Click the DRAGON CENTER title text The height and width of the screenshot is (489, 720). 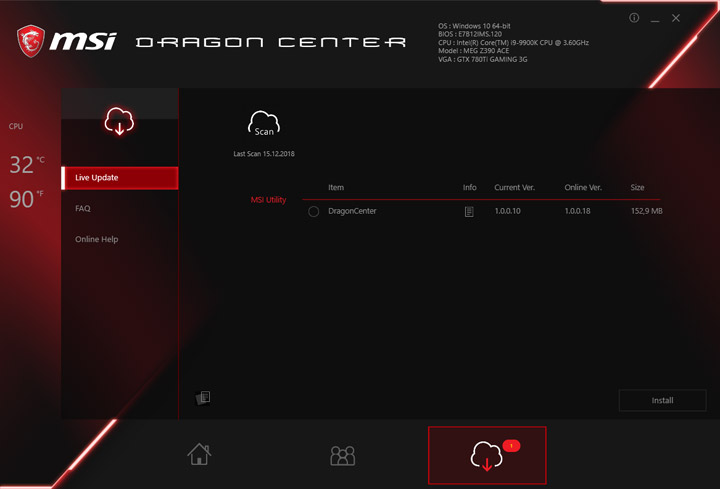tap(271, 43)
